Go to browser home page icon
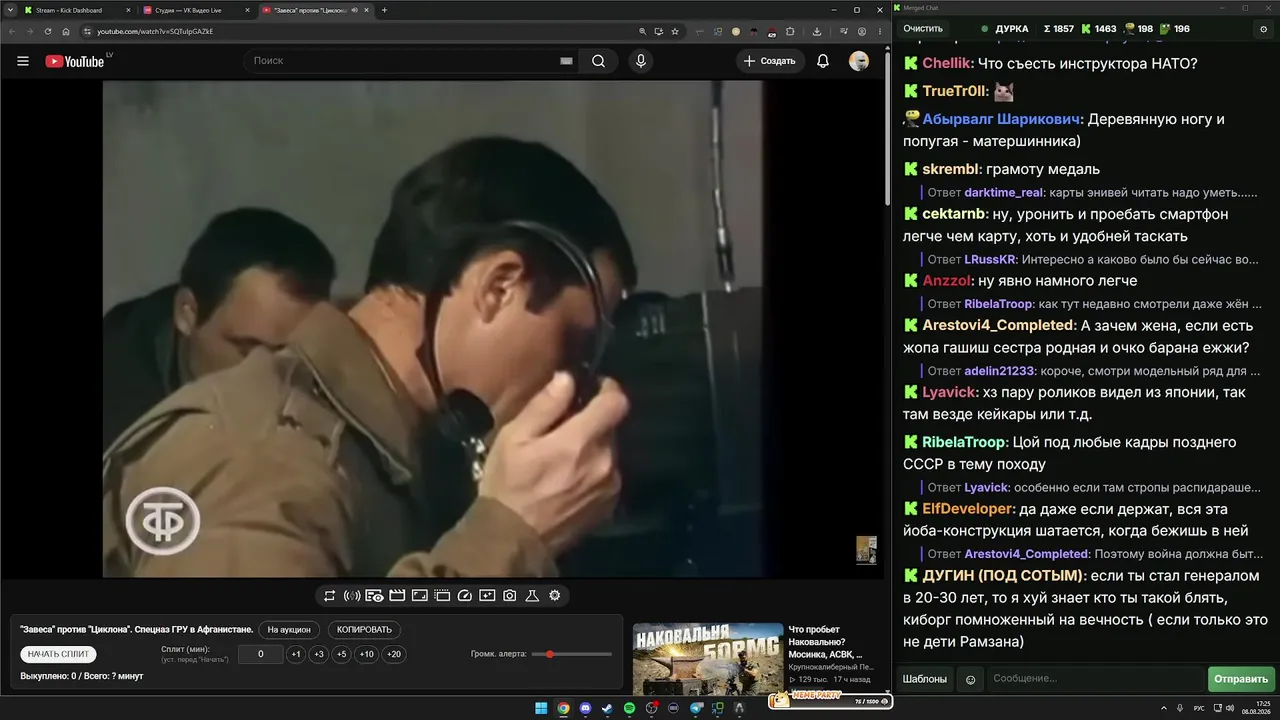This screenshot has width=1280, height=720. 66,31
